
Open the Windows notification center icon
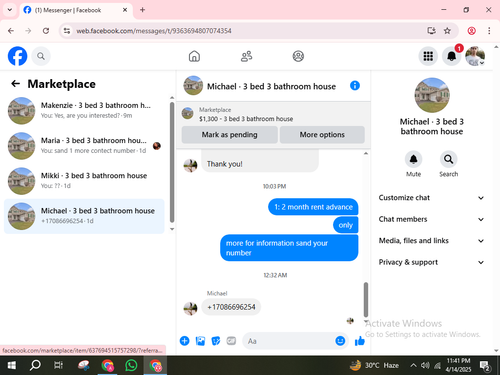[484, 365]
